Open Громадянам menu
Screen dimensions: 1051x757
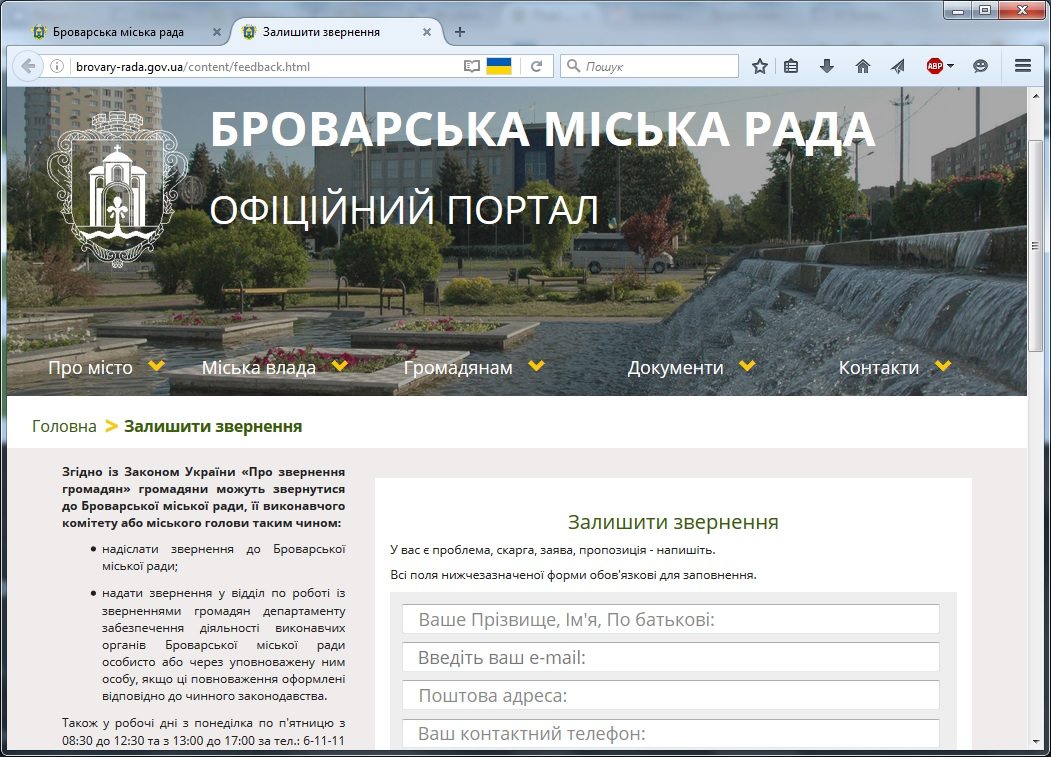pyautogui.click(x=458, y=367)
